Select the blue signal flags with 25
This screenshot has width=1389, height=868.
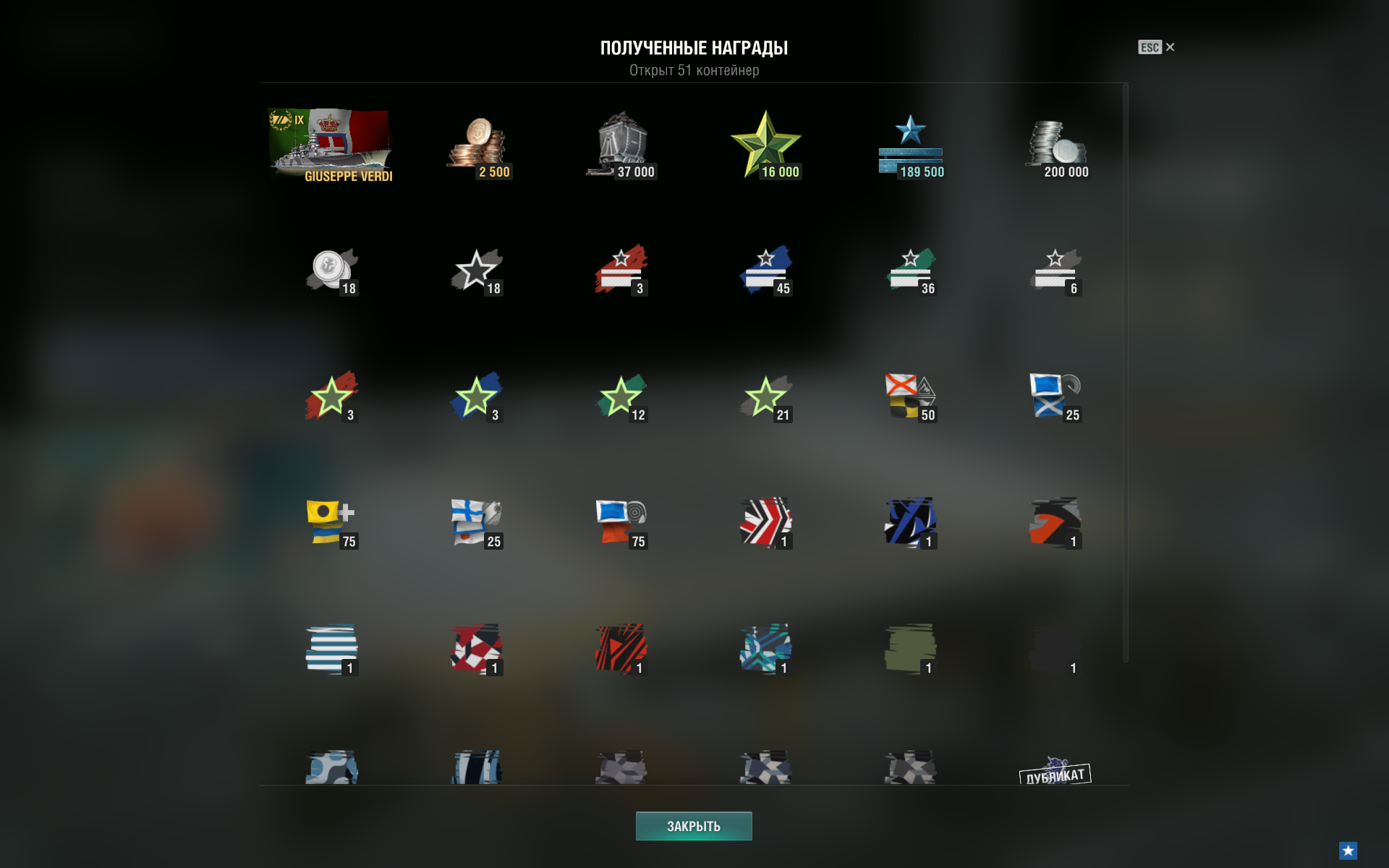pyautogui.click(x=1055, y=396)
